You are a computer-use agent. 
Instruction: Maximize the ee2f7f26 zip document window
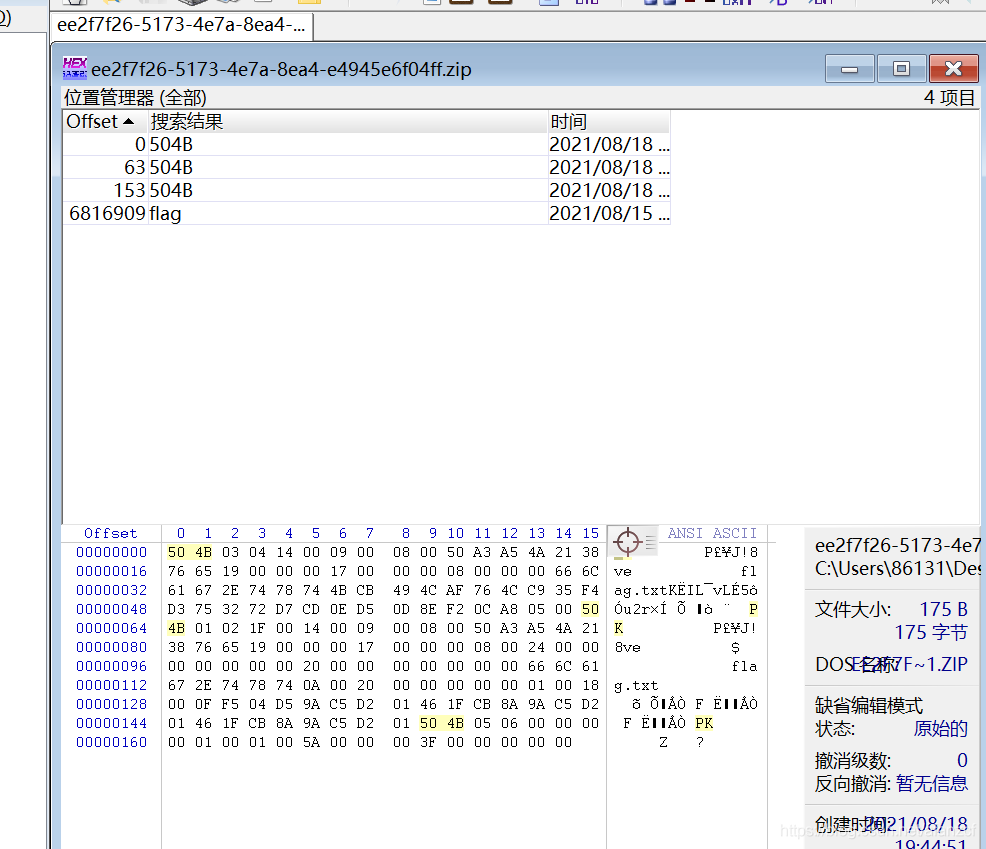point(901,69)
